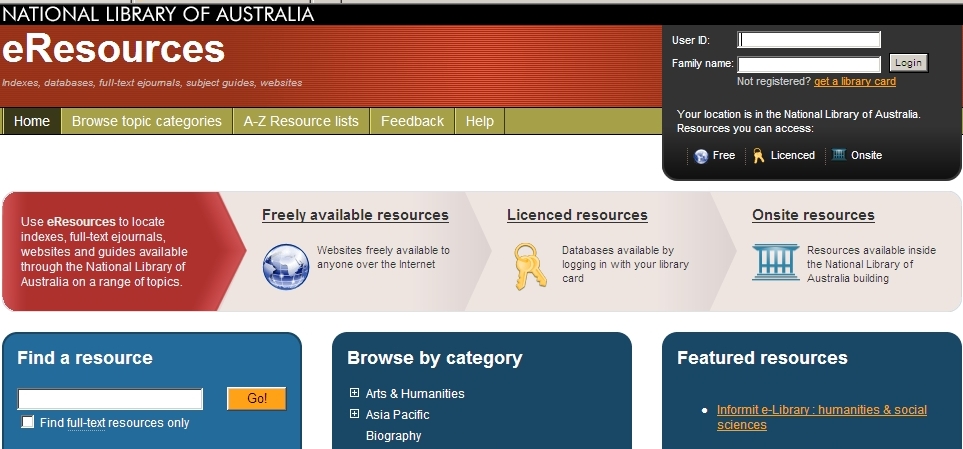Screen dimensions: 963x449
Task: Click the Find a resource search box
Action: 110,399
